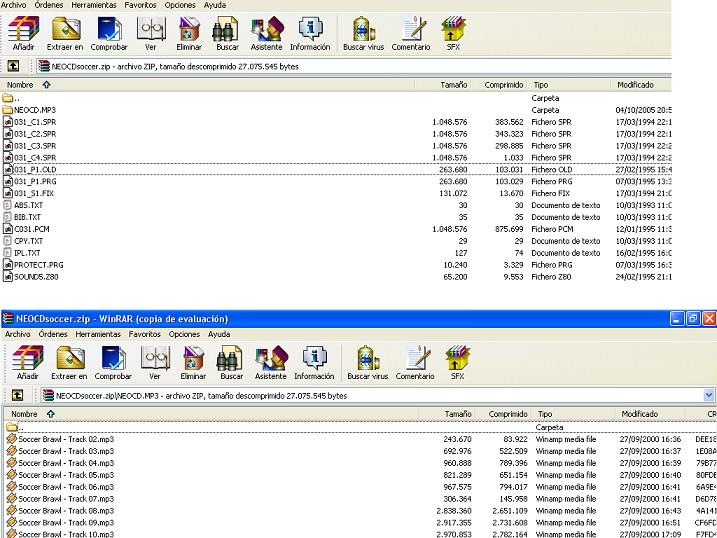The image size is (717, 538).
Task: Open Buscar binoculars in lower window toolbar
Action: pyautogui.click(x=232, y=361)
